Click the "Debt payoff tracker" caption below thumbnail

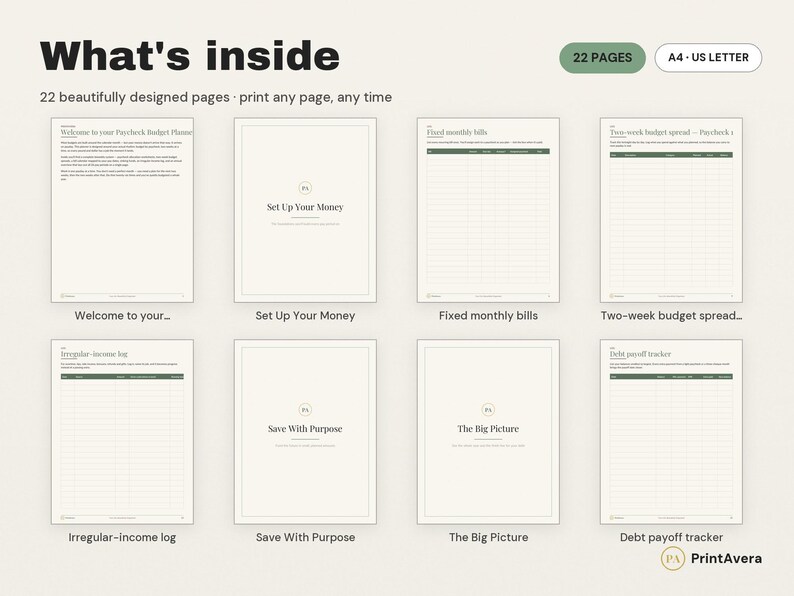click(671, 537)
